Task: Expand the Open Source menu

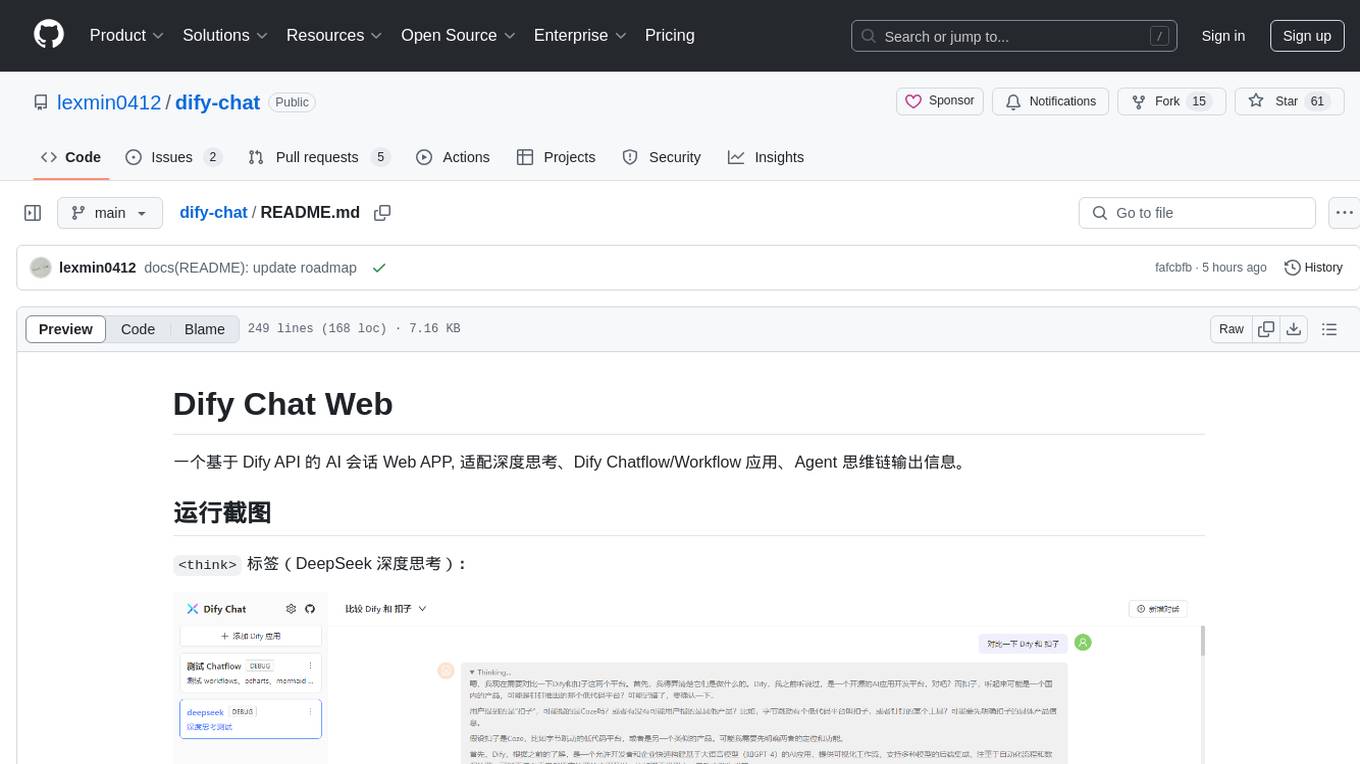Action: point(458,35)
